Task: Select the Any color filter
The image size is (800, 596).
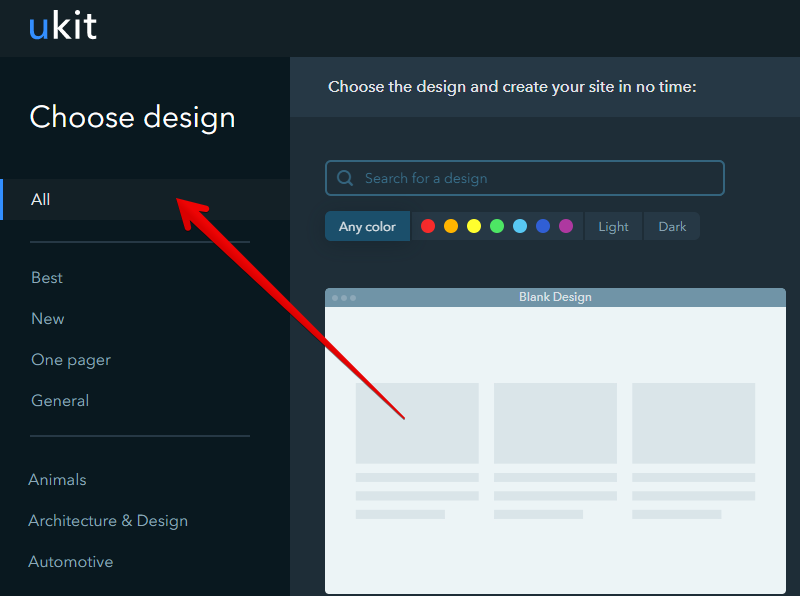Action: [x=367, y=226]
